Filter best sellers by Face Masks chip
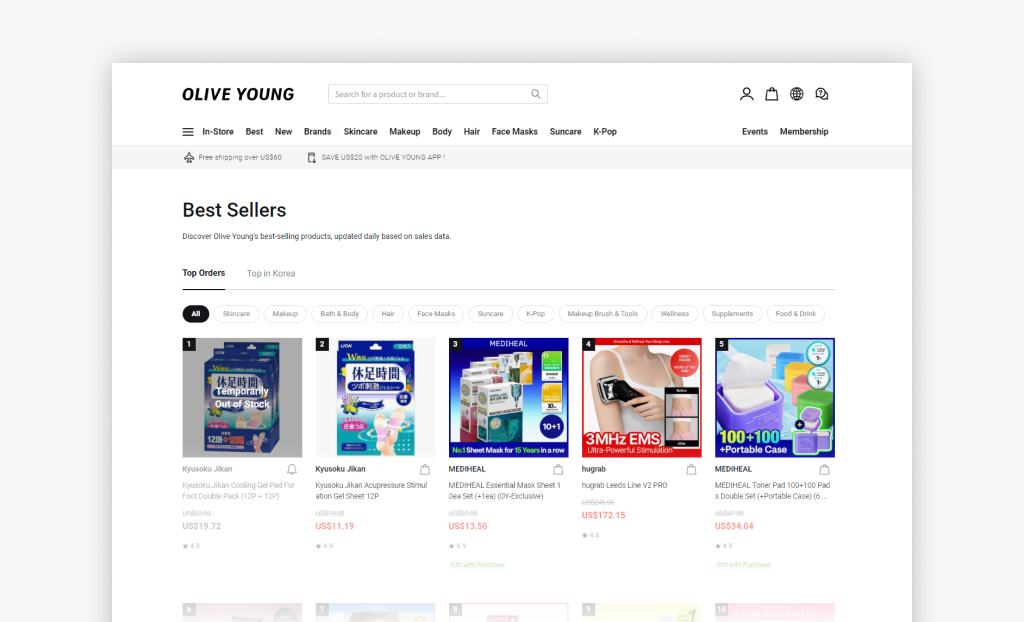The width and height of the screenshot is (1024, 622). coord(436,314)
